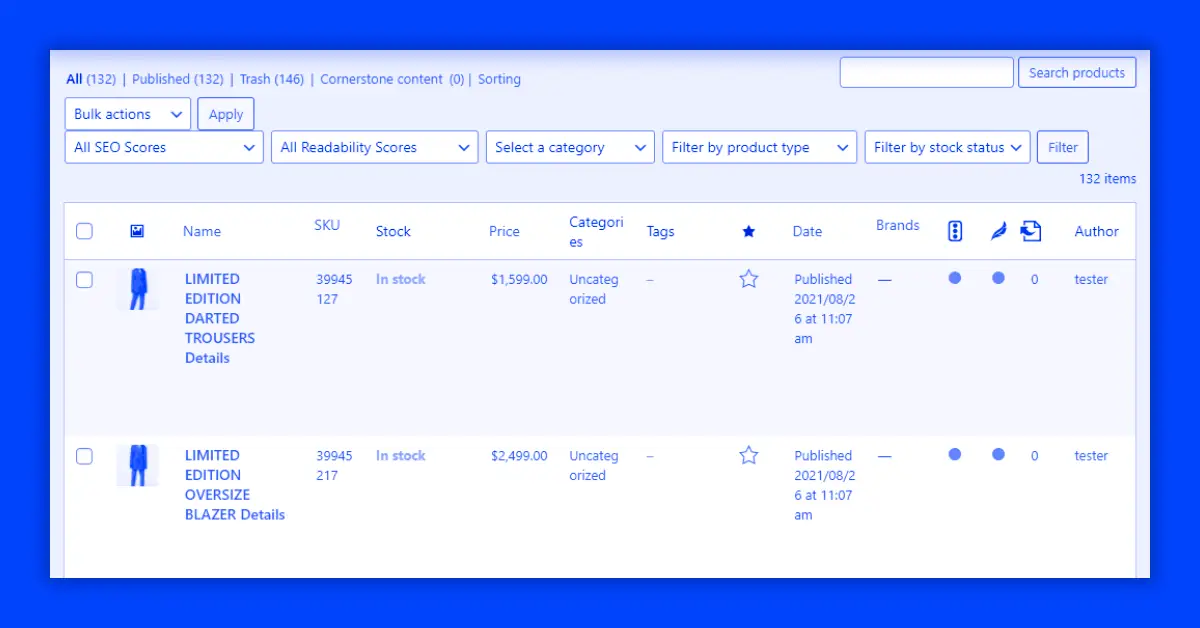Select the Darted Trousers product checkbox

coord(84,280)
